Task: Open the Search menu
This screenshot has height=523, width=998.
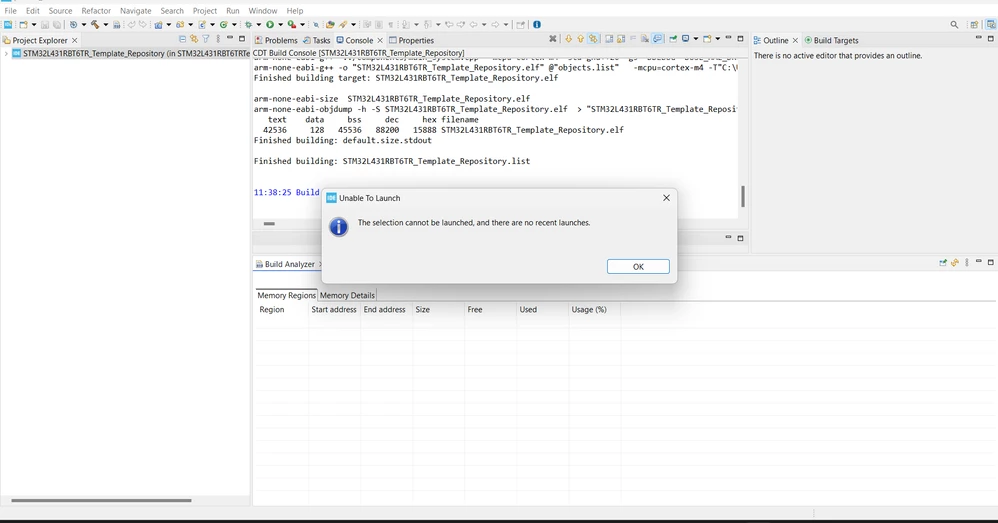Action: click(x=172, y=11)
